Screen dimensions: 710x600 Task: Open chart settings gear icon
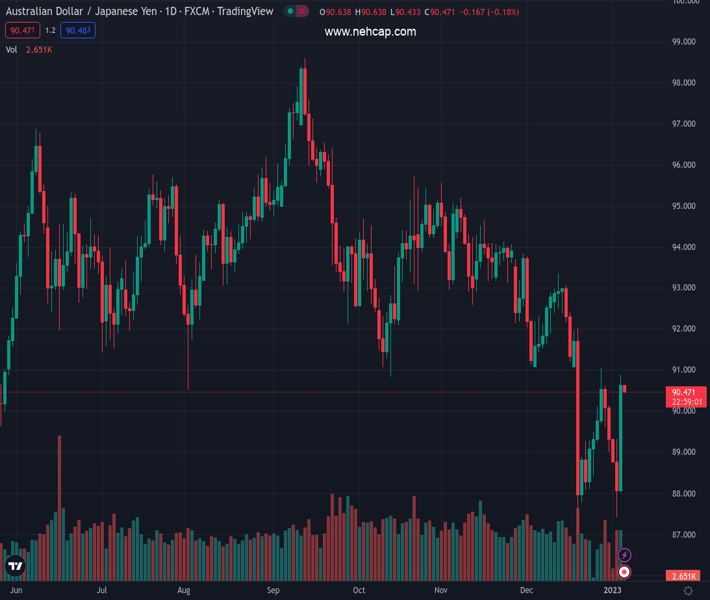[688, 591]
